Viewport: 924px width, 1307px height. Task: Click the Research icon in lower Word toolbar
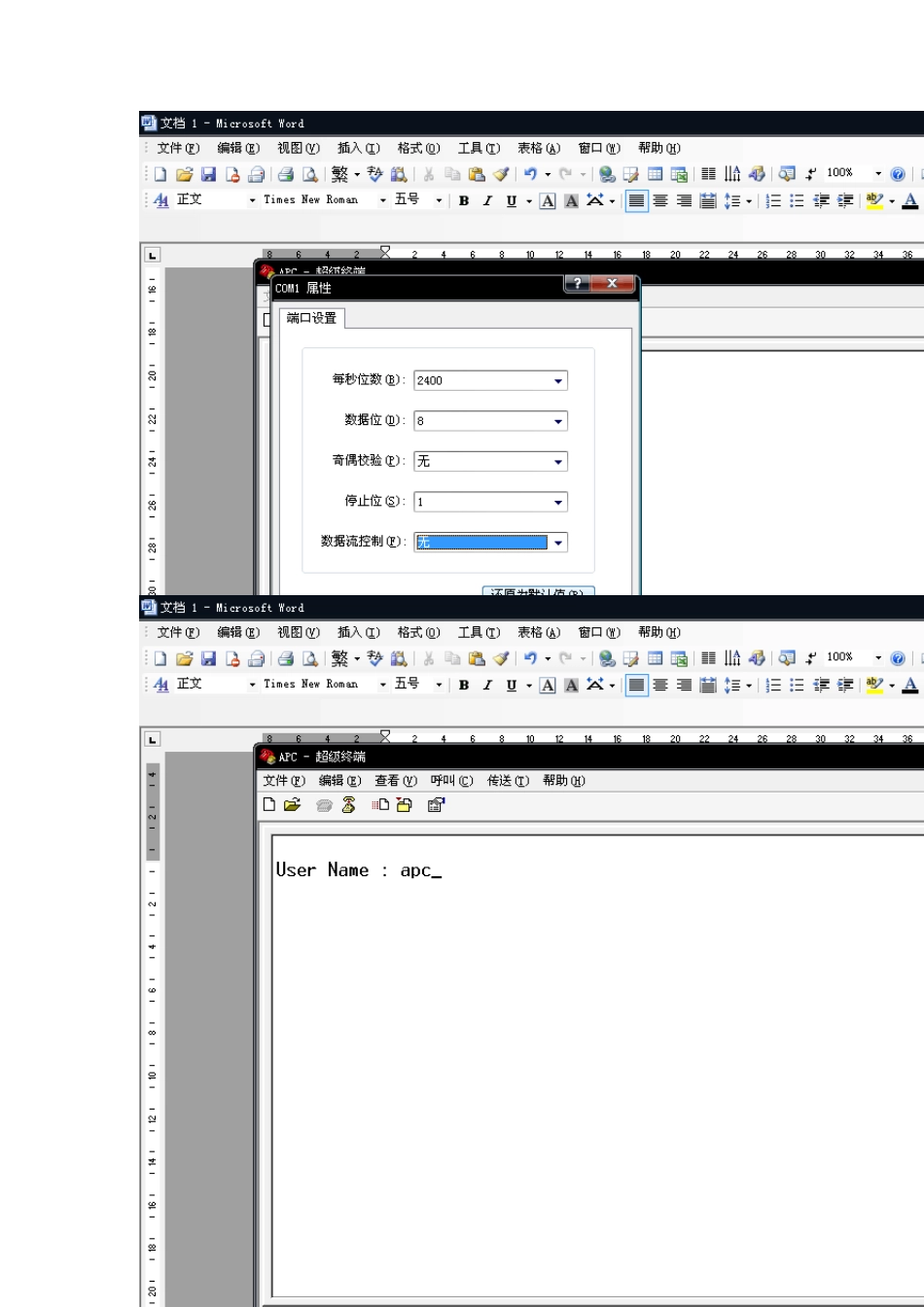click(x=399, y=659)
